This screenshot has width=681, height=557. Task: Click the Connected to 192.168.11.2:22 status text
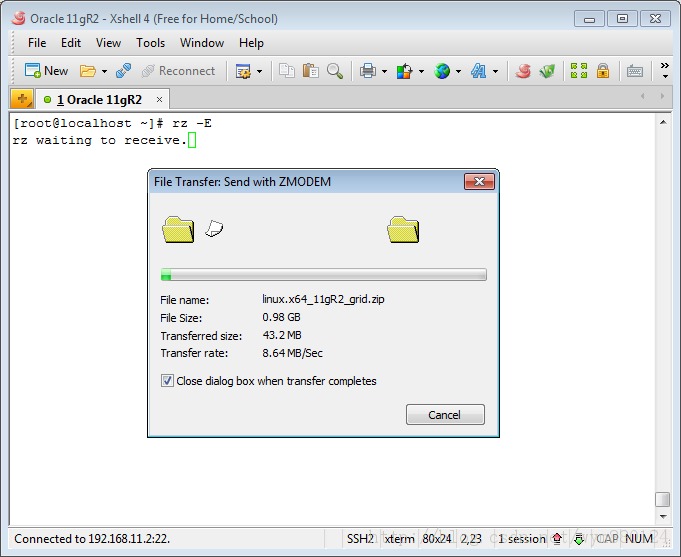pyautogui.click(x=92, y=539)
